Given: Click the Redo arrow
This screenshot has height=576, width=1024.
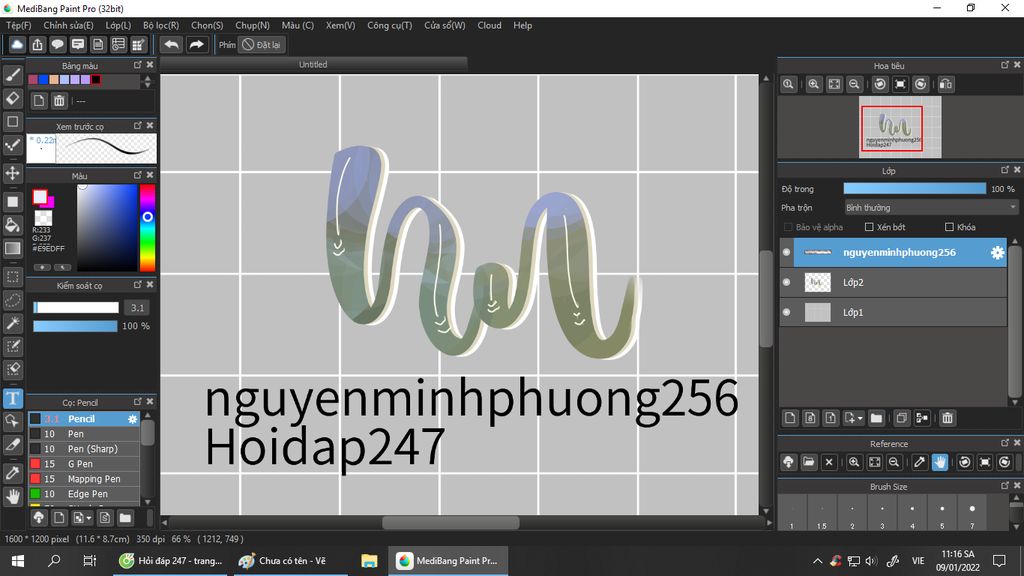Looking at the screenshot, I should pyautogui.click(x=196, y=44).
